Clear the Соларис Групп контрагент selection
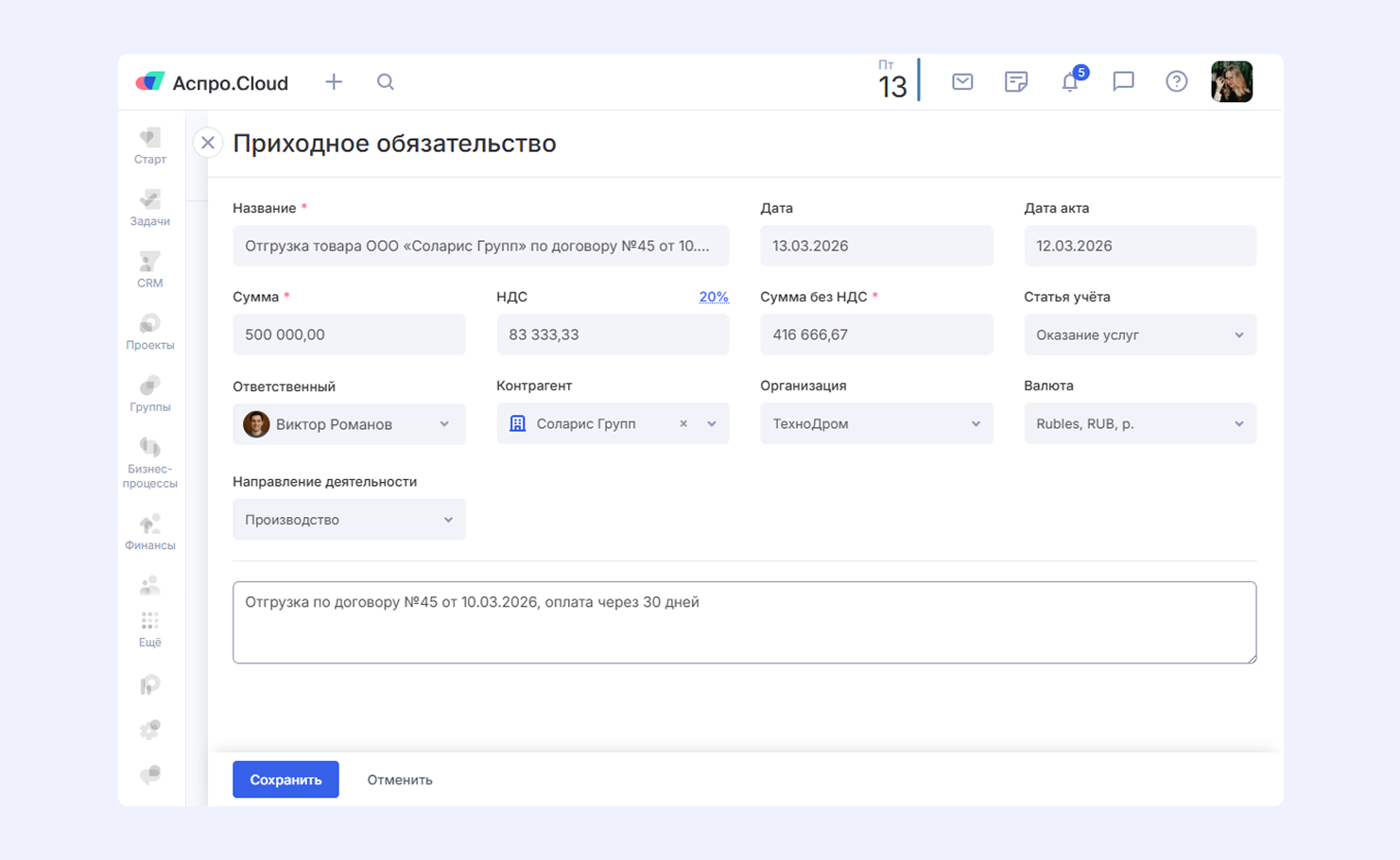Image resolution: width=1400 pixels, height=860 pixels. pos(683,424)
